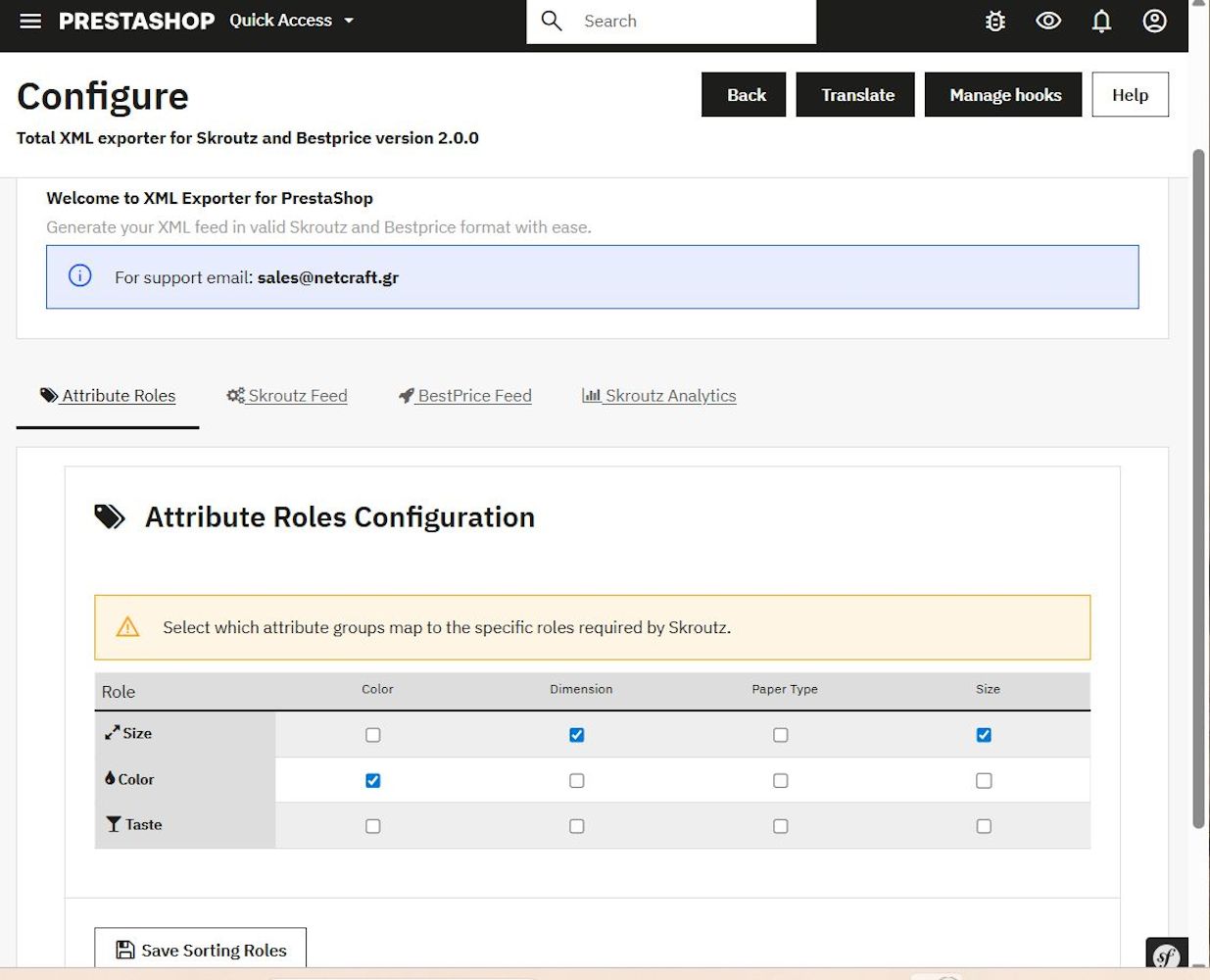Open the hamburger navigation menu
1210x980 pixels.
point(30,21)
